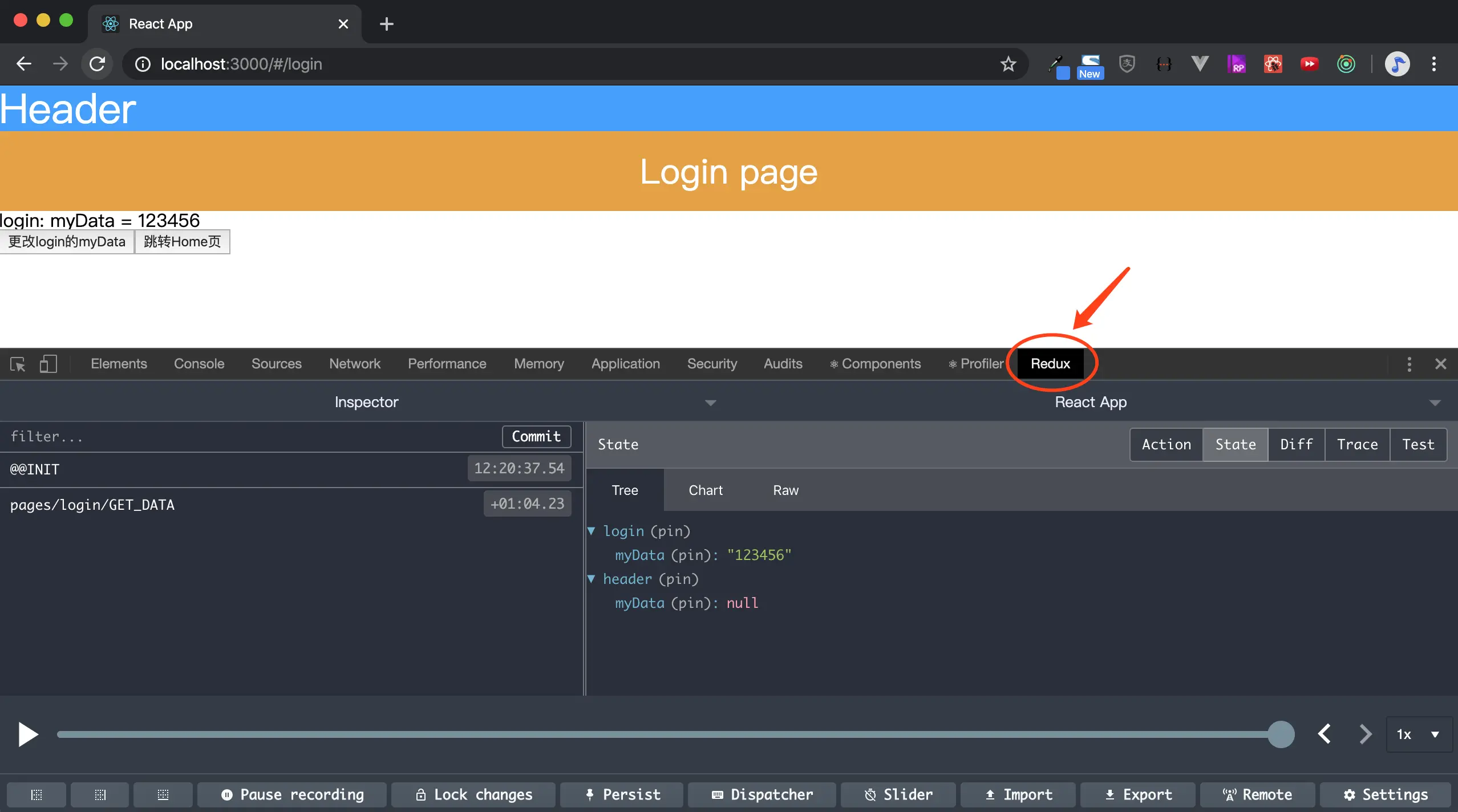Screen dimensions: 1458x812
Task: Switch to the Chart state tab
Action: click(x=706, y=490)
